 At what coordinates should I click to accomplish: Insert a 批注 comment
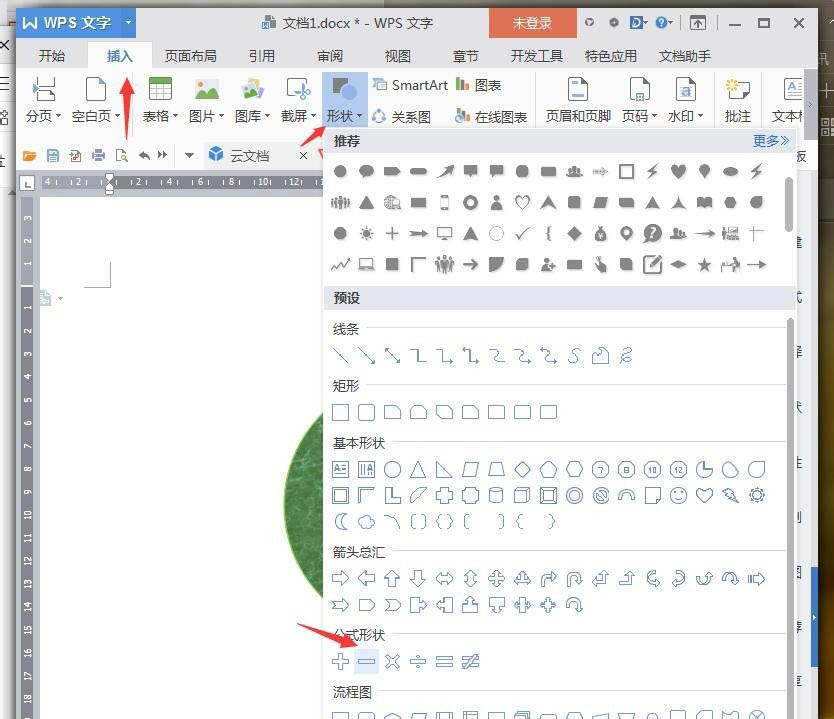point(738,100)
